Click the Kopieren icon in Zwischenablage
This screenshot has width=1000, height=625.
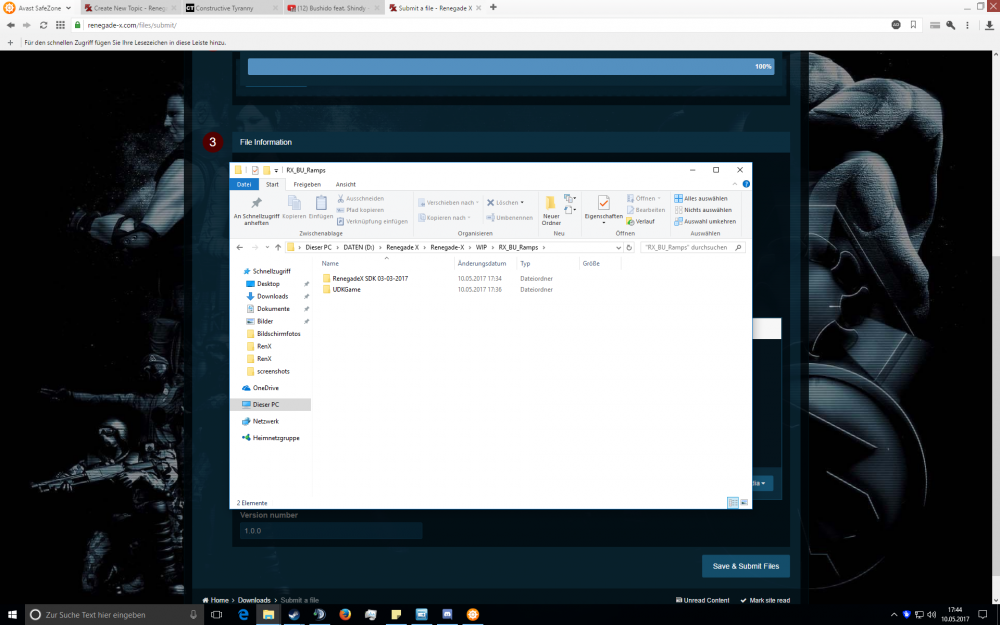(x=294, y=207)
